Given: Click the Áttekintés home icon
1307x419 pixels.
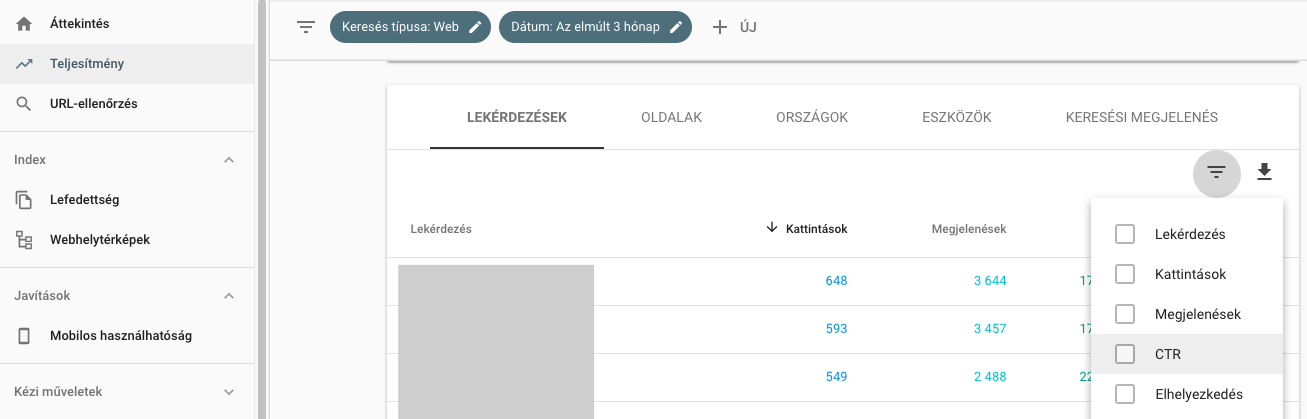Looking at the screenshot, I should (25, 24).
